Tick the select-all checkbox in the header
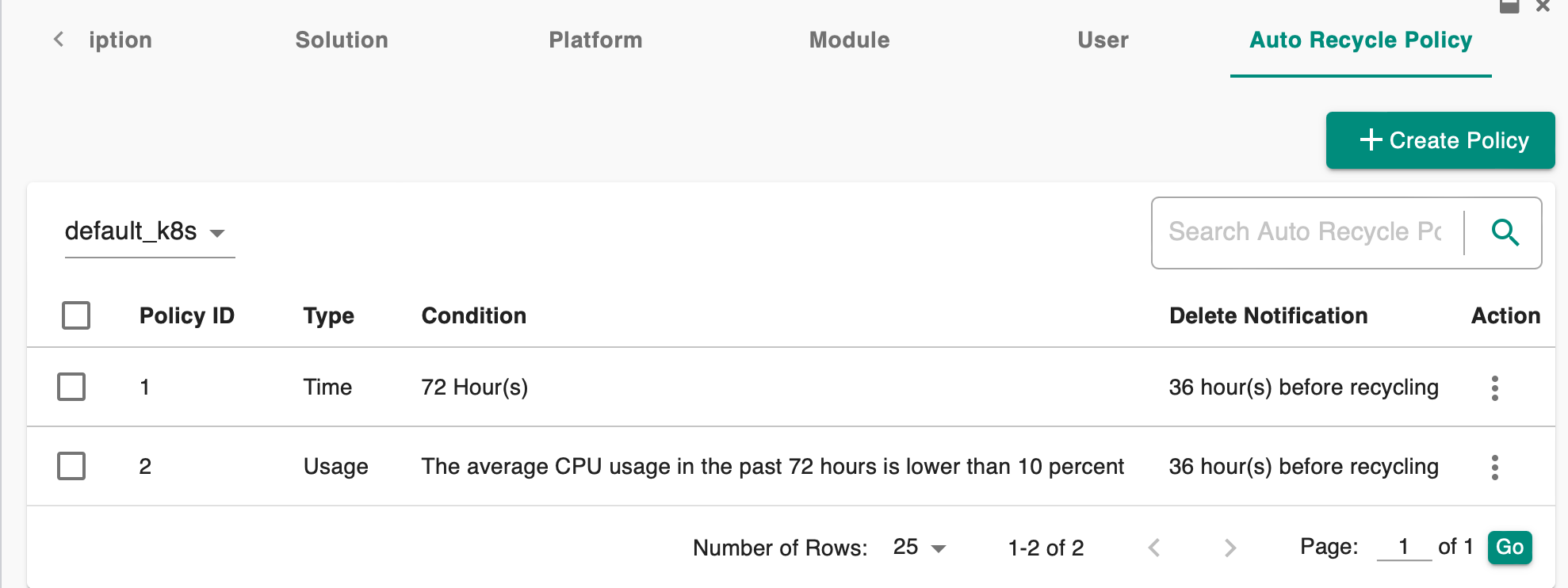The image size is (1568, 588). click(76, 315)
